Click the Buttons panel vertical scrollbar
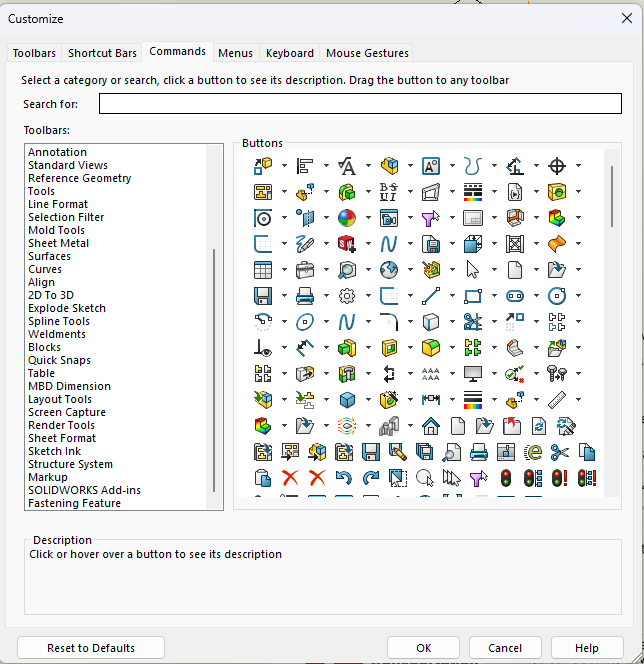Screen dimensions: 644x664 [x=611, y=196]
